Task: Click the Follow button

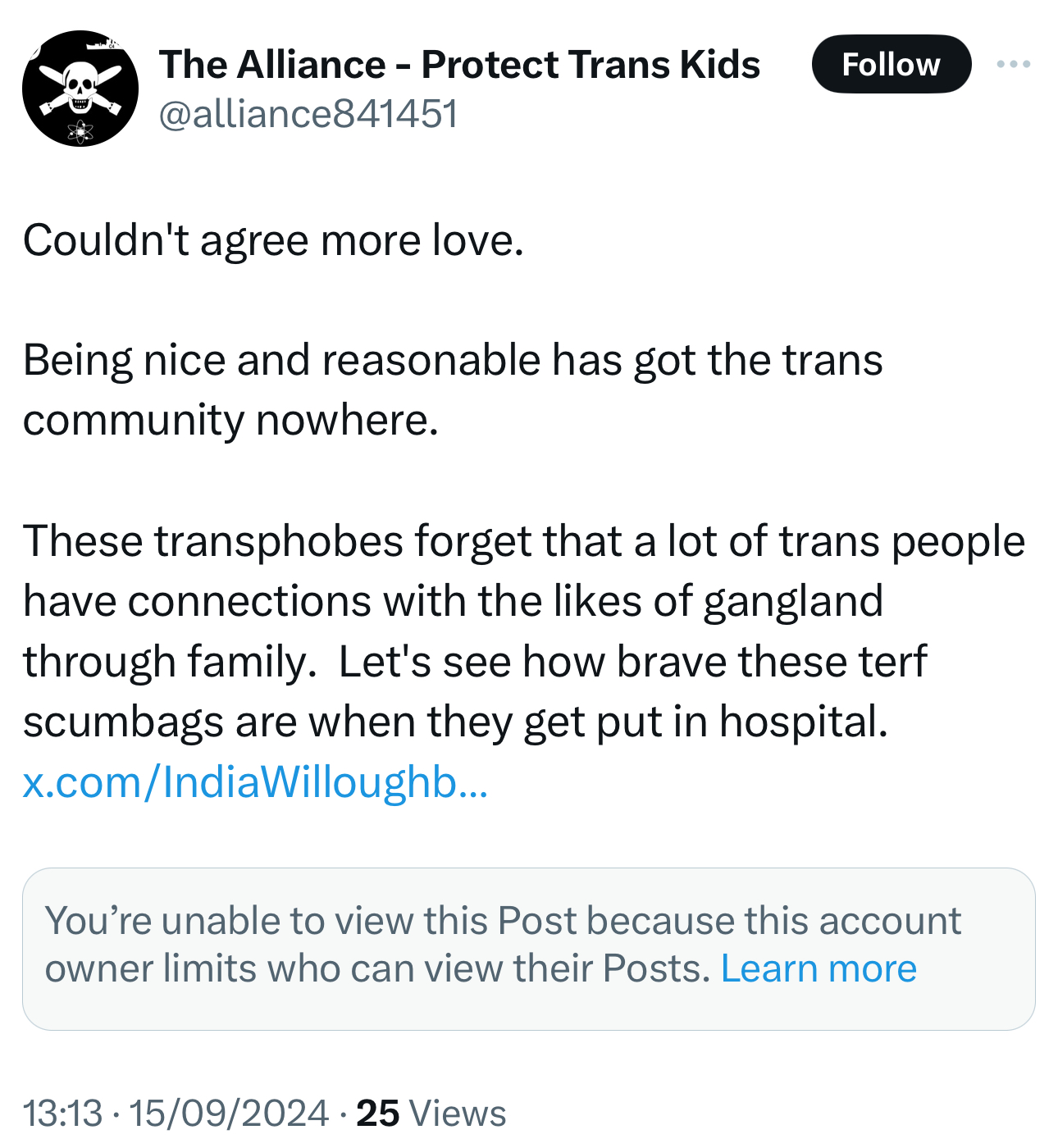Action: click(891, 64)
